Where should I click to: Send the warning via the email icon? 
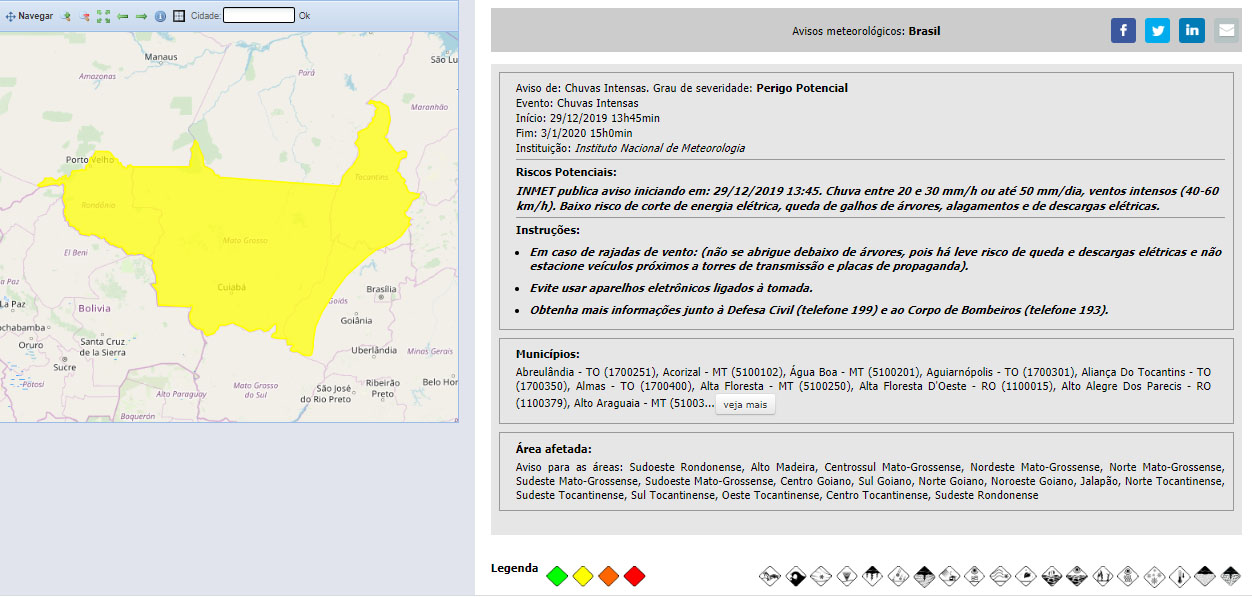(1225, 31)
